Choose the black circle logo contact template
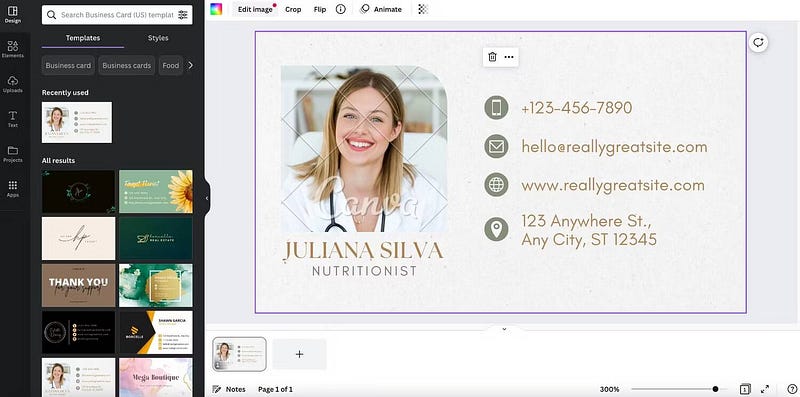 pyautogui.click(x=79, y=332)
